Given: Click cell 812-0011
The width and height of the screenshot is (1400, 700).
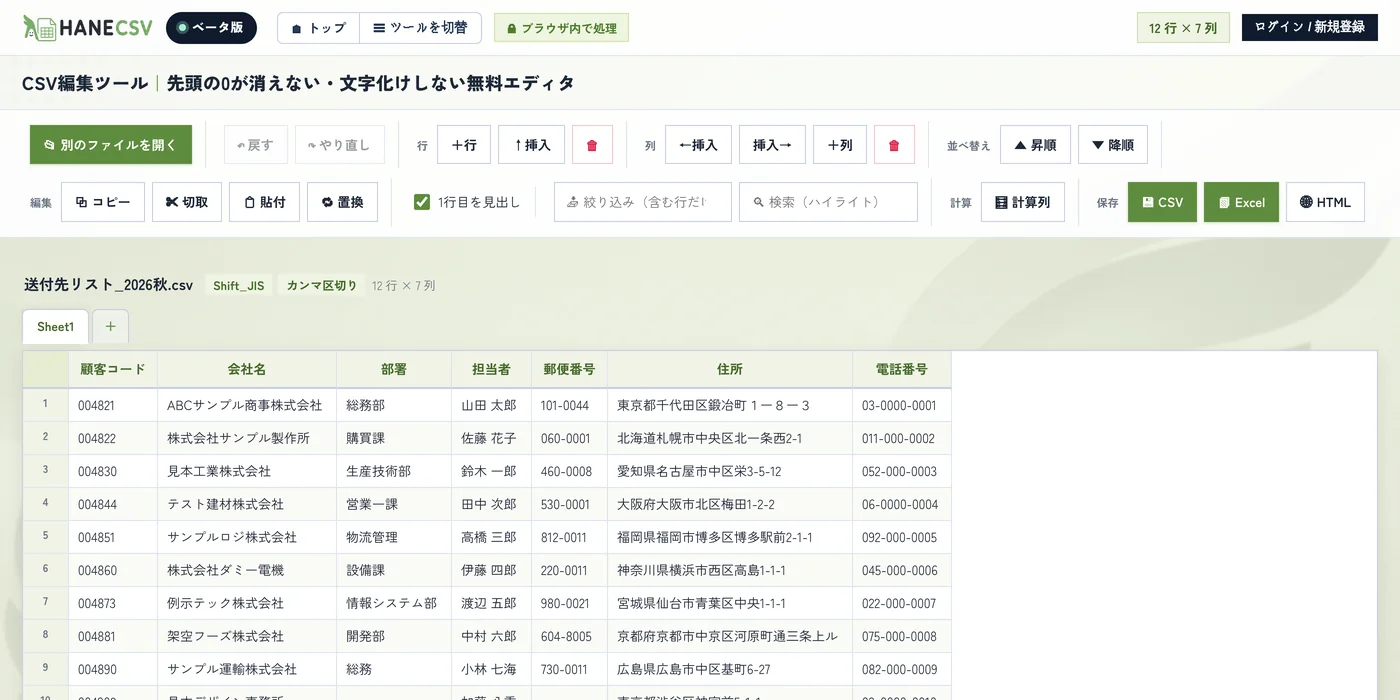Looking at the screenshot, I should [x=569, y=537].
